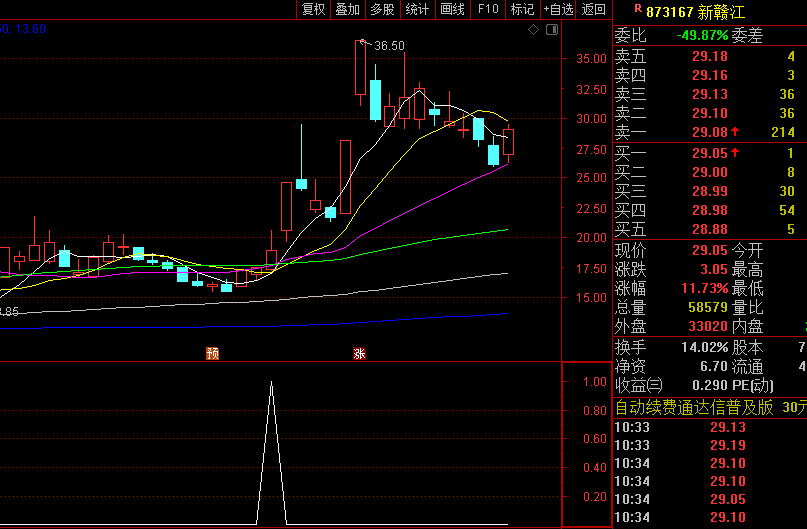Open the 统计 statistics tool

(x=417, y=9)
